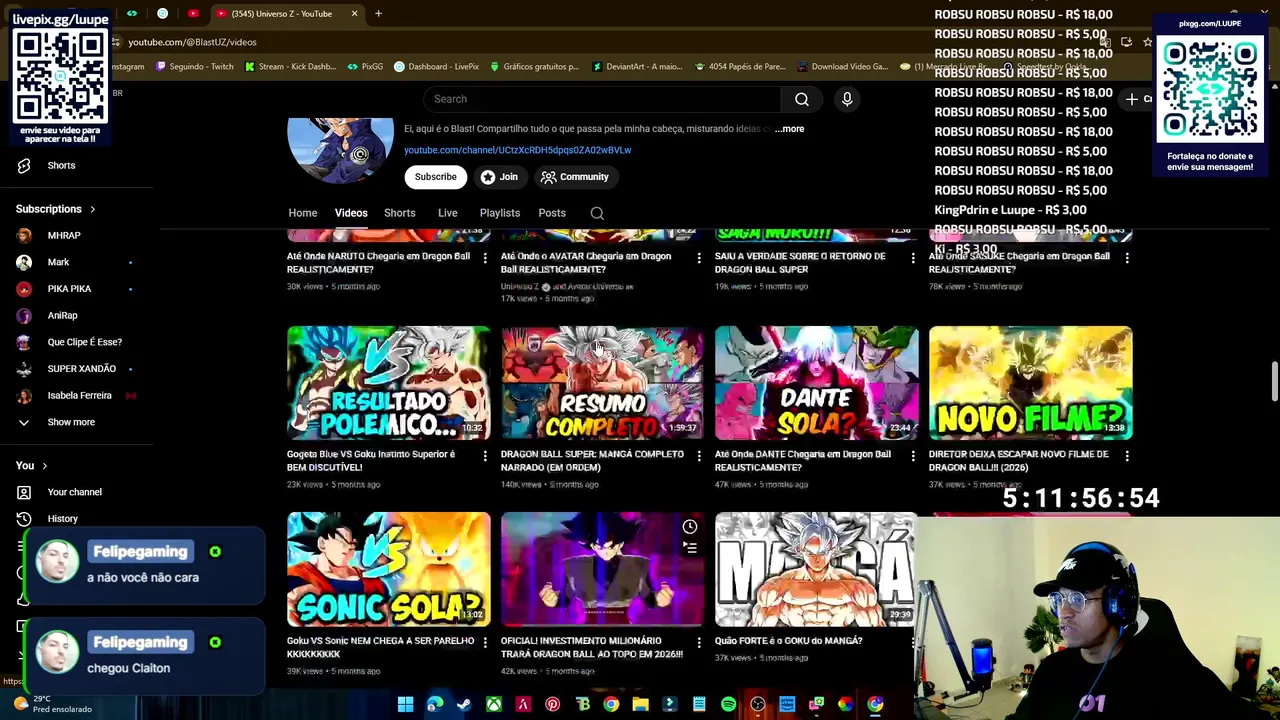Open options menu for Gogeta Blue VS Goku video
The image size is (1280, 720).
pos(485,456)
